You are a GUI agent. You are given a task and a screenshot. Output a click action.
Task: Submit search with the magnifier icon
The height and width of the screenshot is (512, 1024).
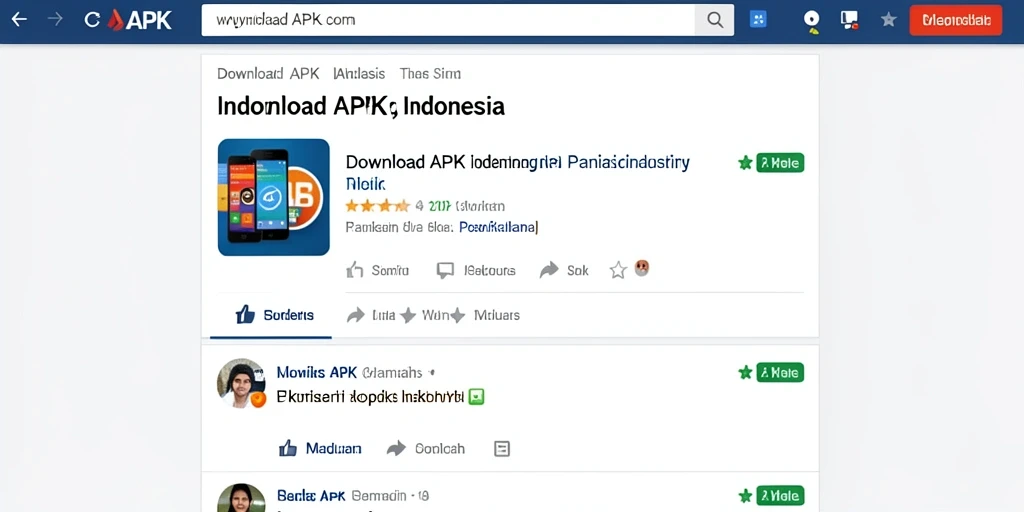[715, 20]
